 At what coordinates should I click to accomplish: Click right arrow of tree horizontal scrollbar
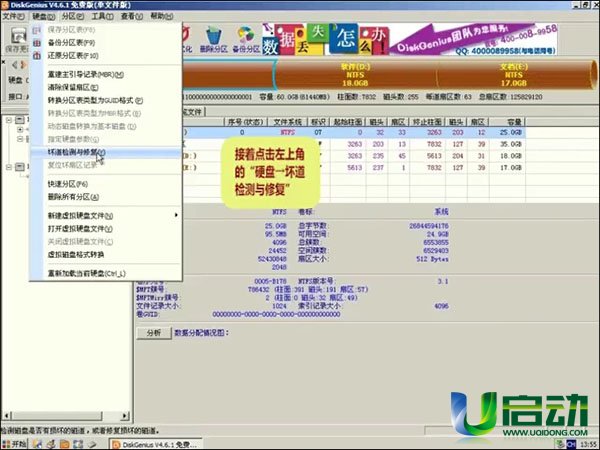tap(125, 416)
